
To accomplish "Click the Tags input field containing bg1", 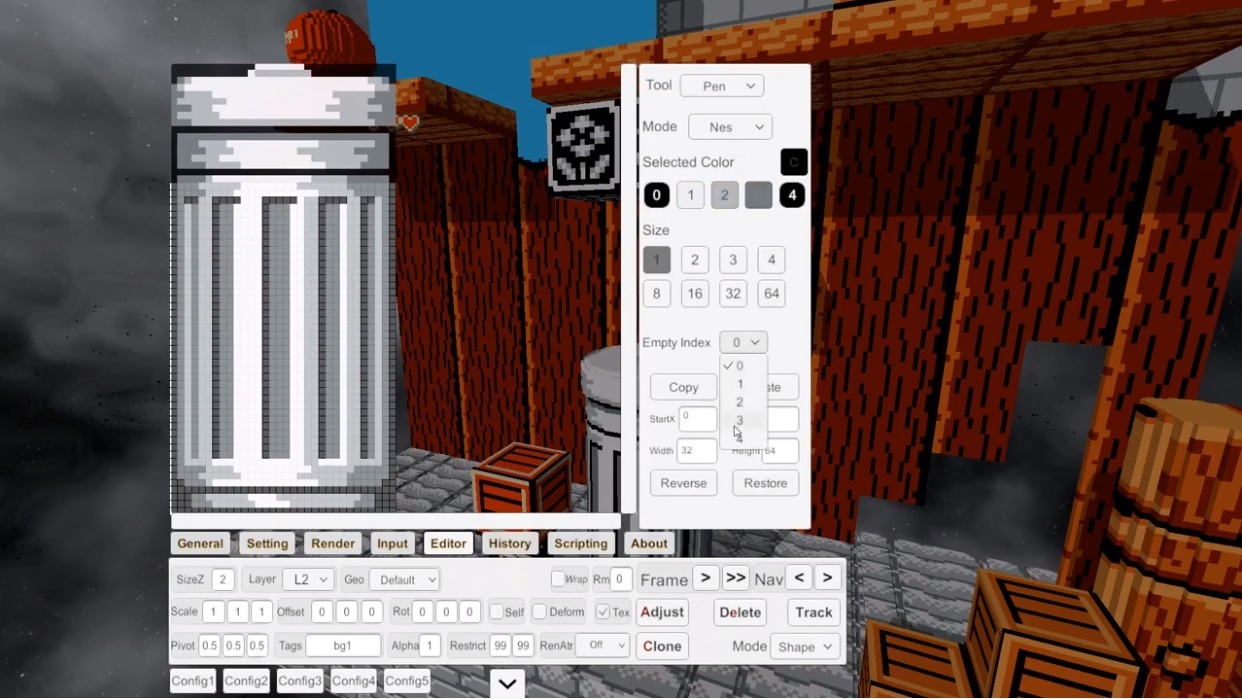I will pyautogui.click(x=342, y=646).
